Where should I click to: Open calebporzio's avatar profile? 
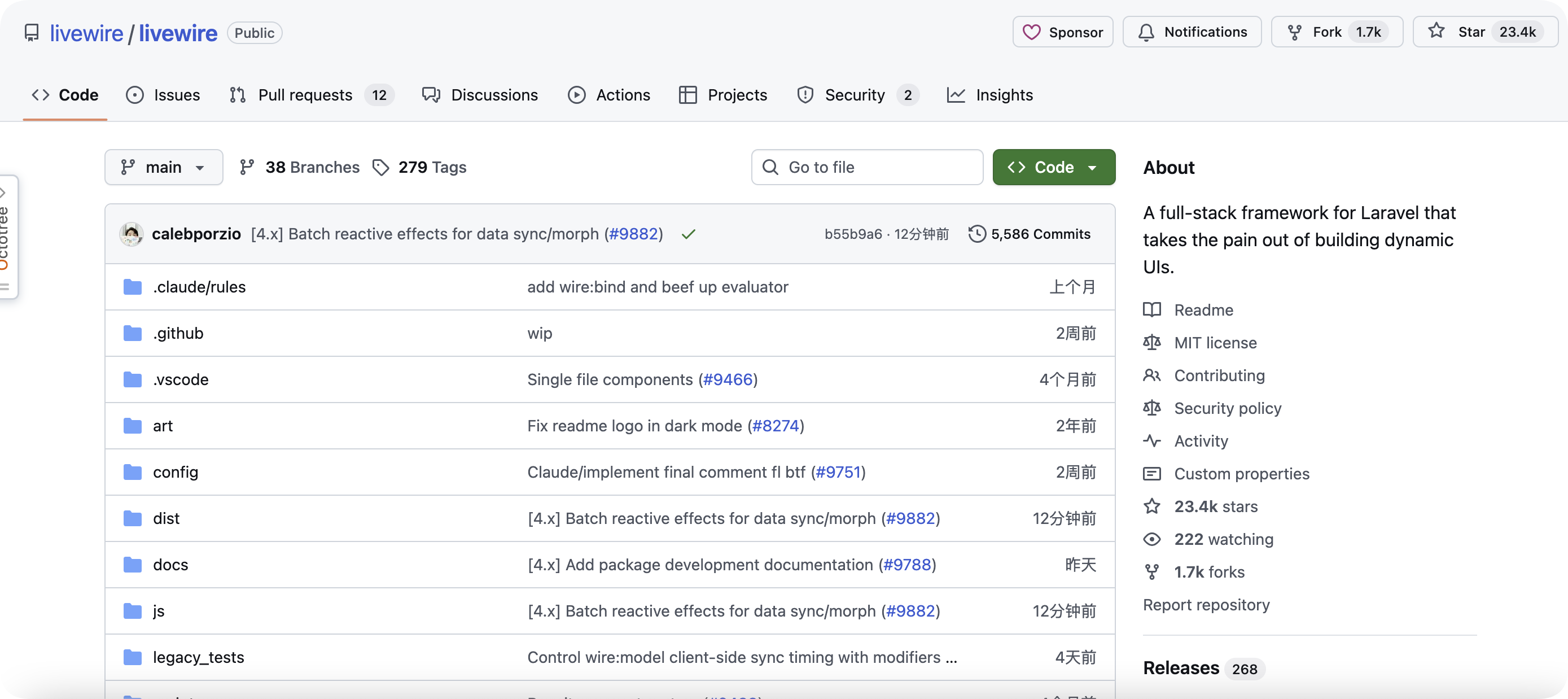[132, 234]
